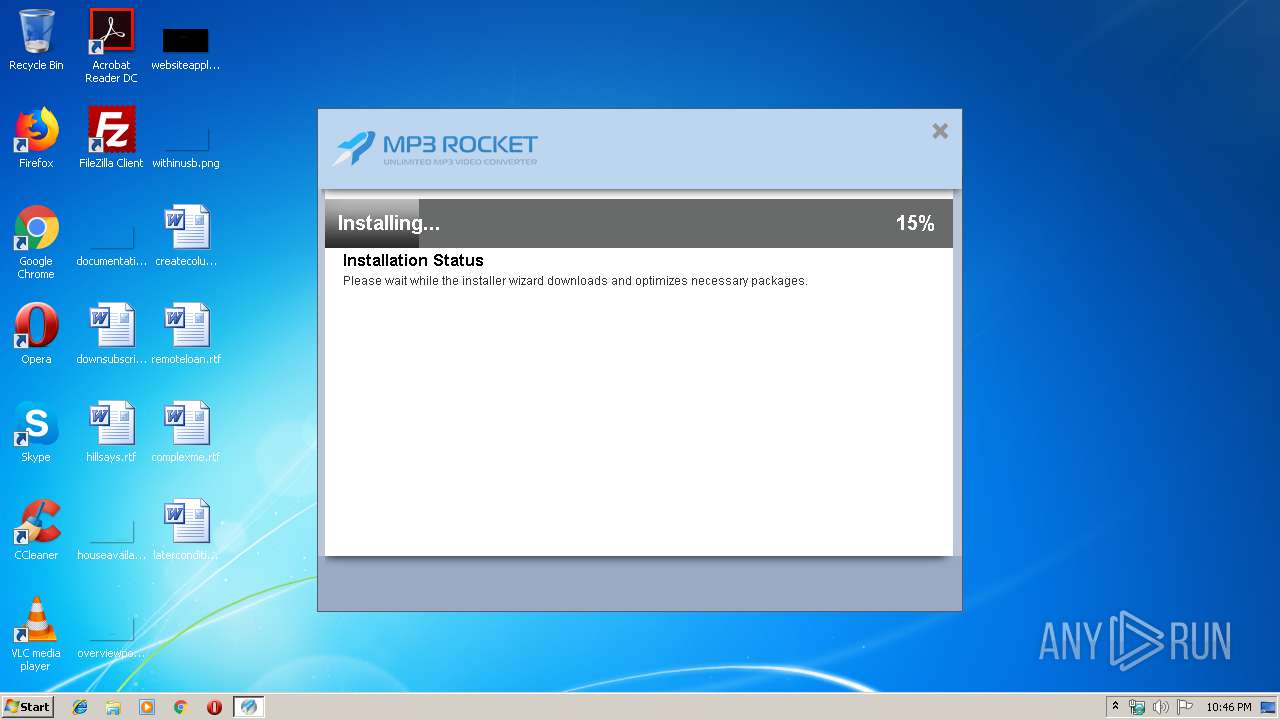Click the 10:46 PM taskbar clock
Viewport: 1280px width, 720px height.
point(1228,707)
